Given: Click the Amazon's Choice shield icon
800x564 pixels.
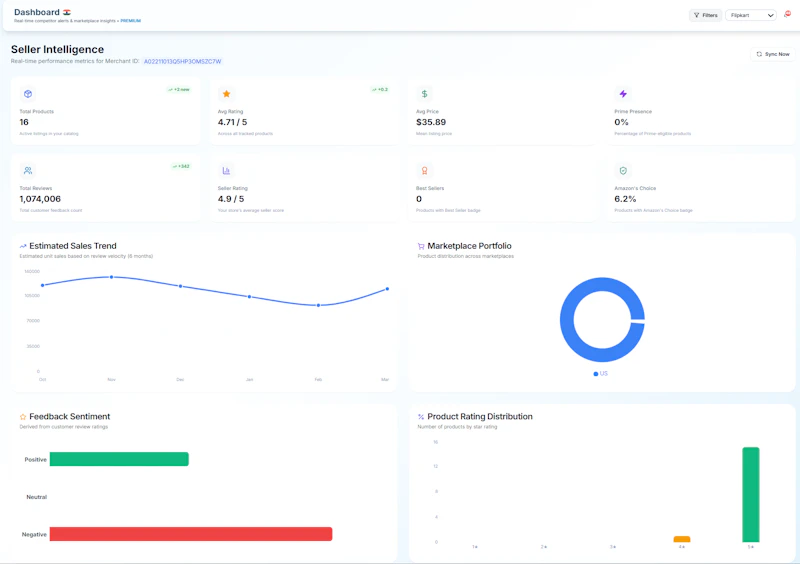Looking at the screenshot, I should point(623,170).
